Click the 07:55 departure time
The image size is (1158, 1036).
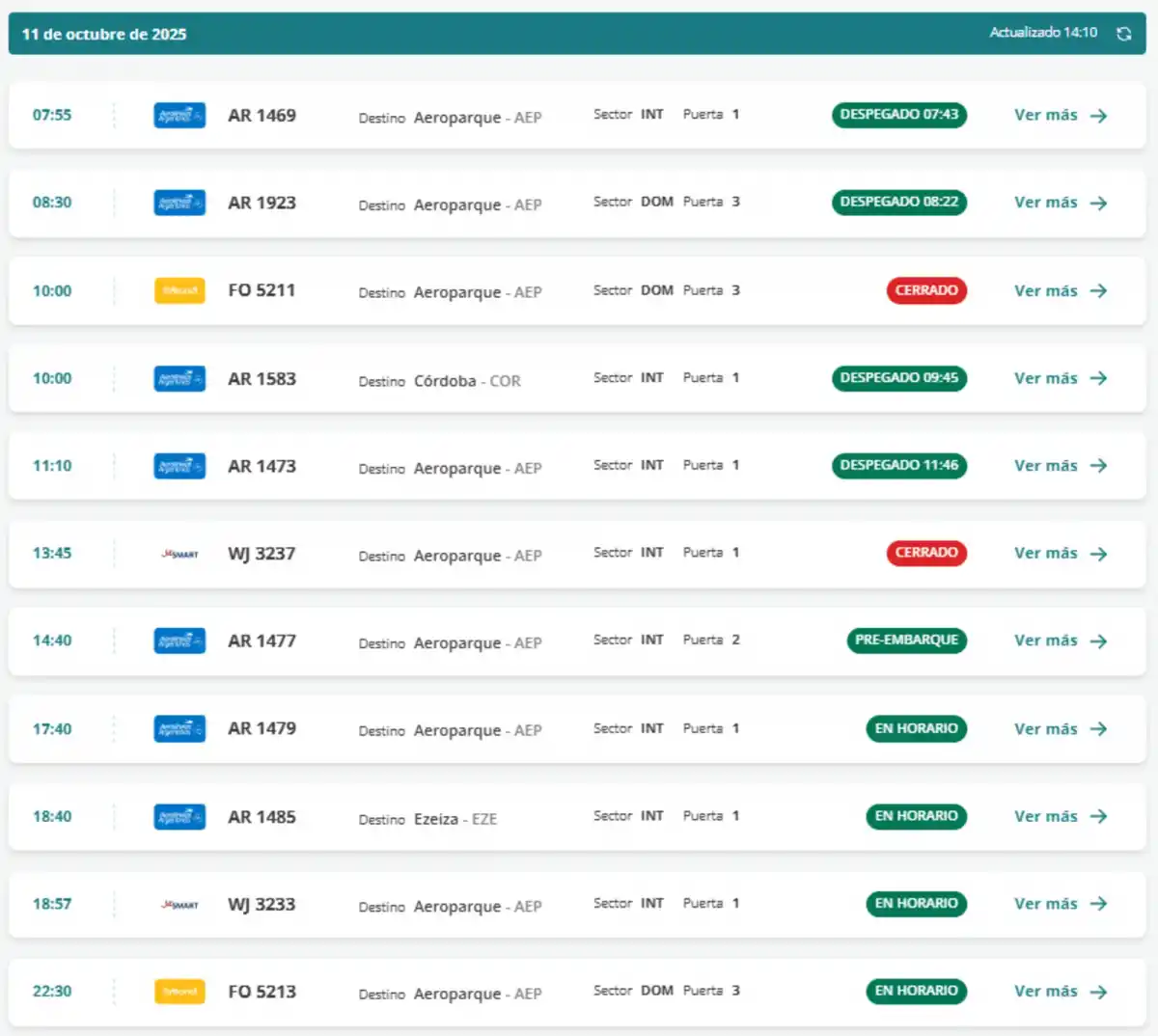52,115
